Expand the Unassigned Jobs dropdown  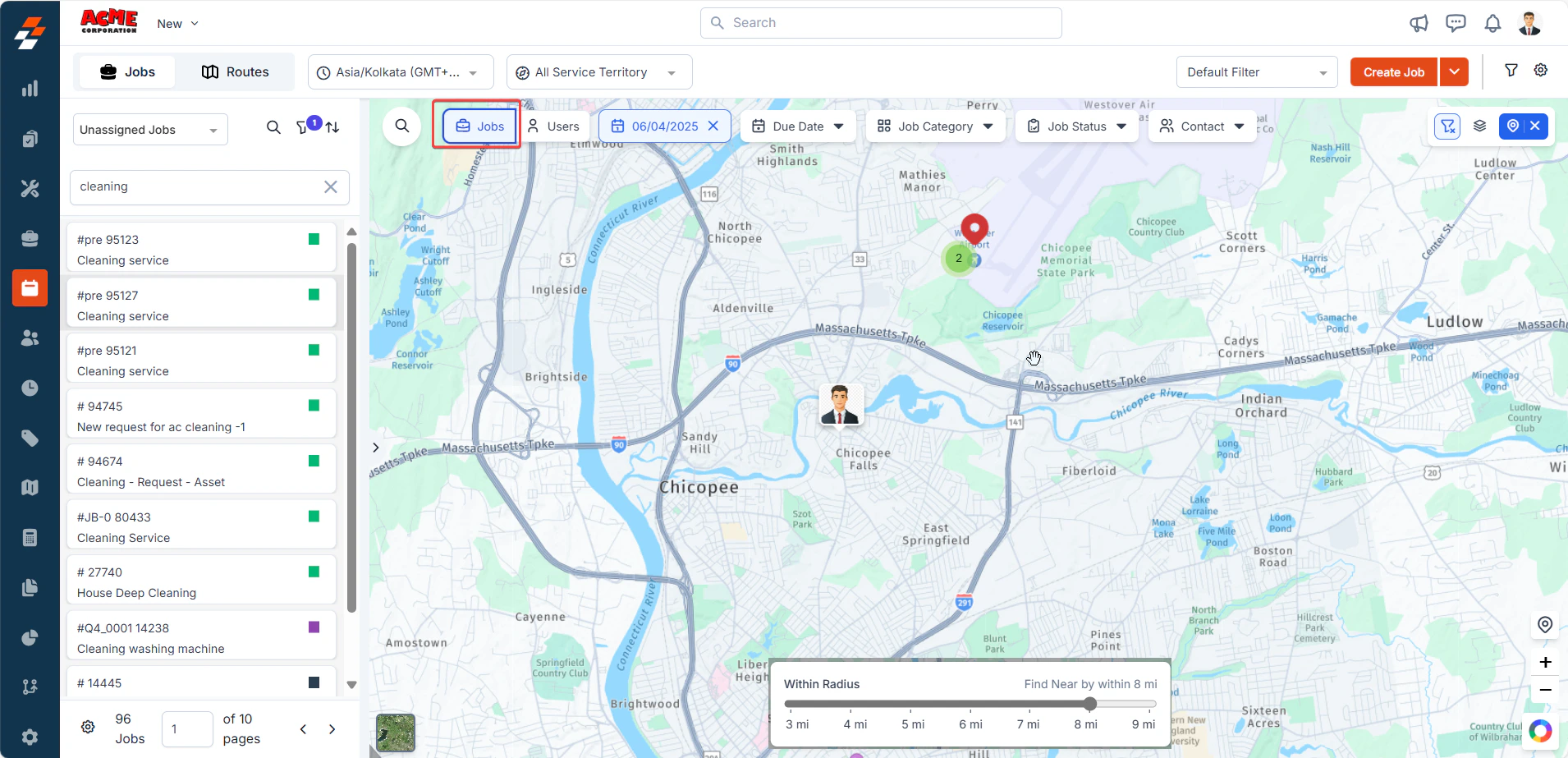[150, 130]
